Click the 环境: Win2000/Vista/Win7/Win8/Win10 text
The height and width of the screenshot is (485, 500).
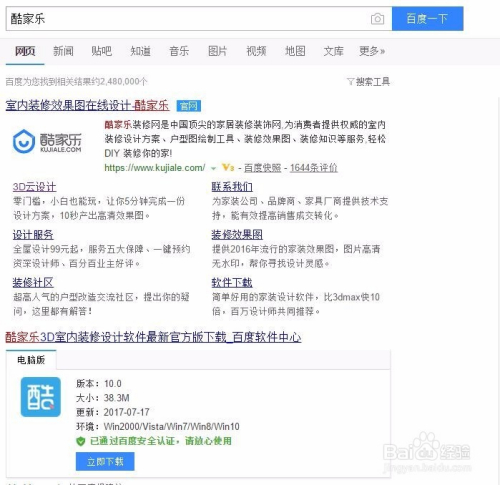pyautogui.click(x=158, y=426)
